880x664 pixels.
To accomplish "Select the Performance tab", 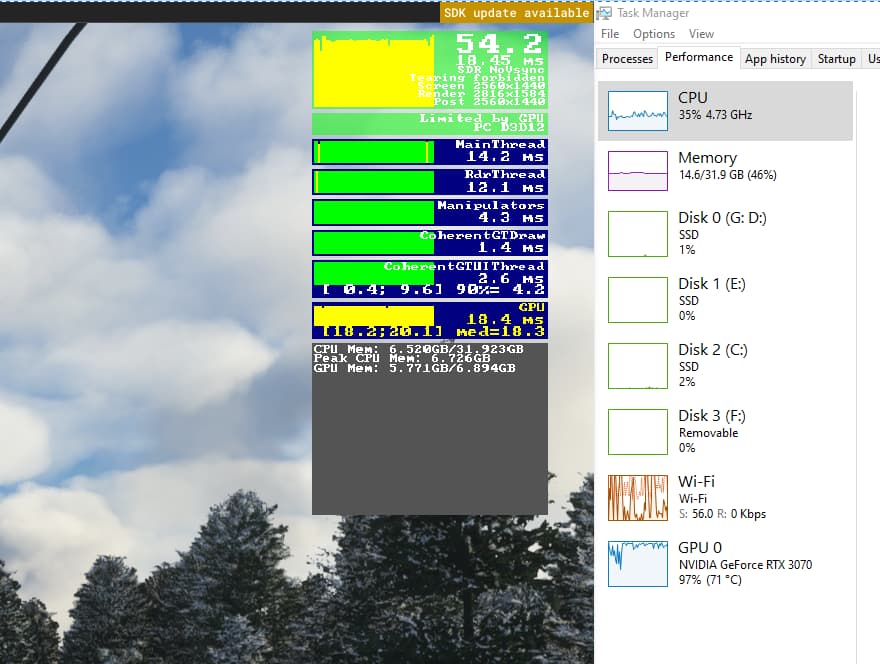I will (698, 58).
